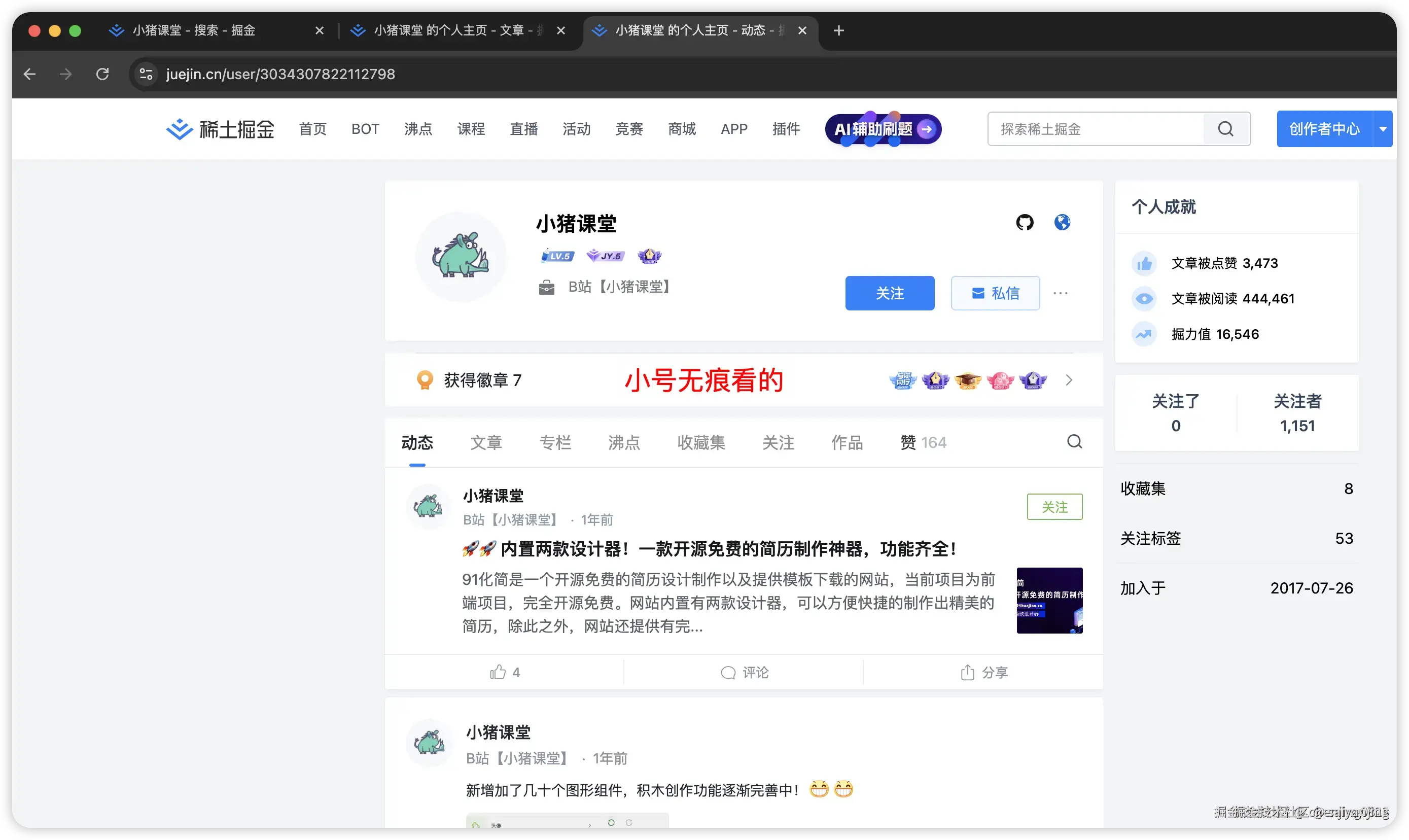Image resolution: width=1409 pixels, height=840 pixels.
Task: Expand the badge list with the chevron
Action: (x=1068, y=380)
